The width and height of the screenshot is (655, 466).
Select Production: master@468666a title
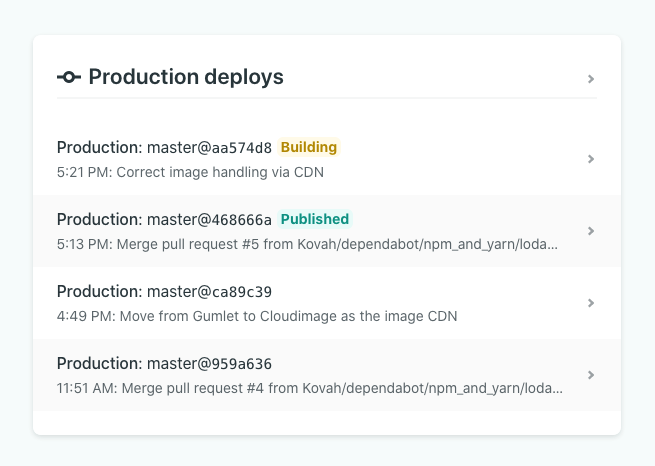coord(164,219)
